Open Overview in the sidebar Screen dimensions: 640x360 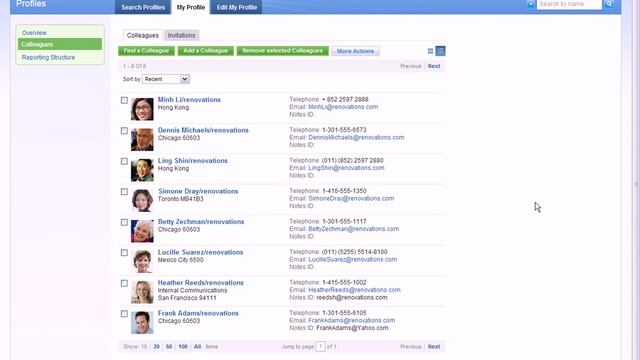tap(34, 33)
